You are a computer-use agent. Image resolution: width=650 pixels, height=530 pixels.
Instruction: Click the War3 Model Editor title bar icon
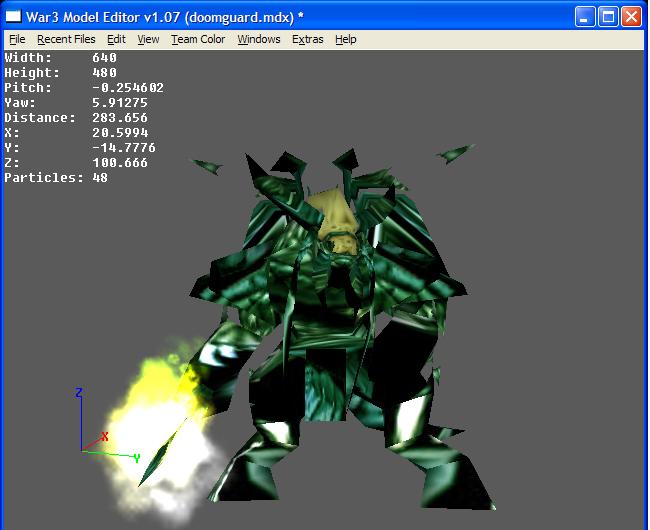[x=13, y=16]
